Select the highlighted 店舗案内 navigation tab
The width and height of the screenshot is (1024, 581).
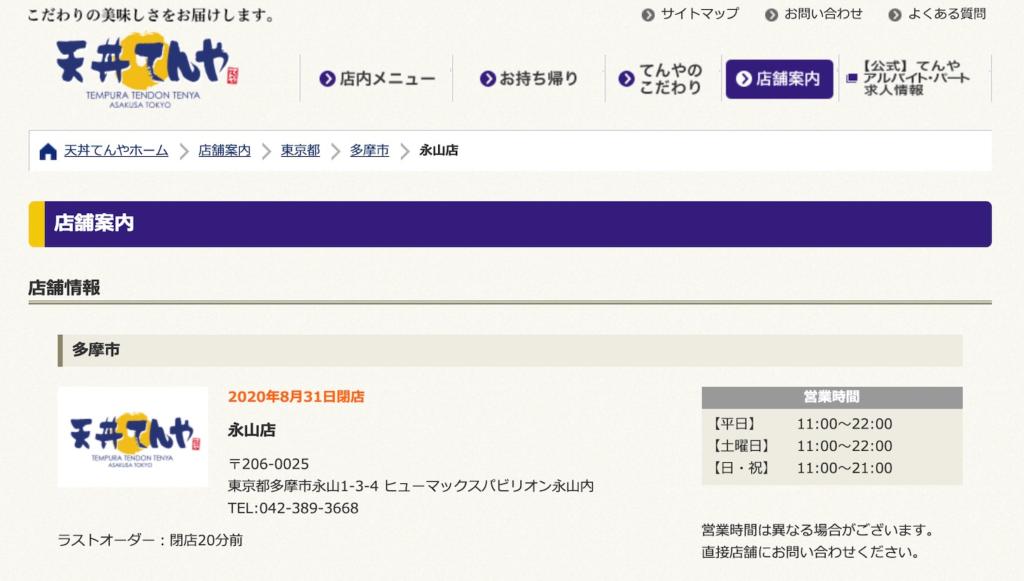click(x=779, y=79)
